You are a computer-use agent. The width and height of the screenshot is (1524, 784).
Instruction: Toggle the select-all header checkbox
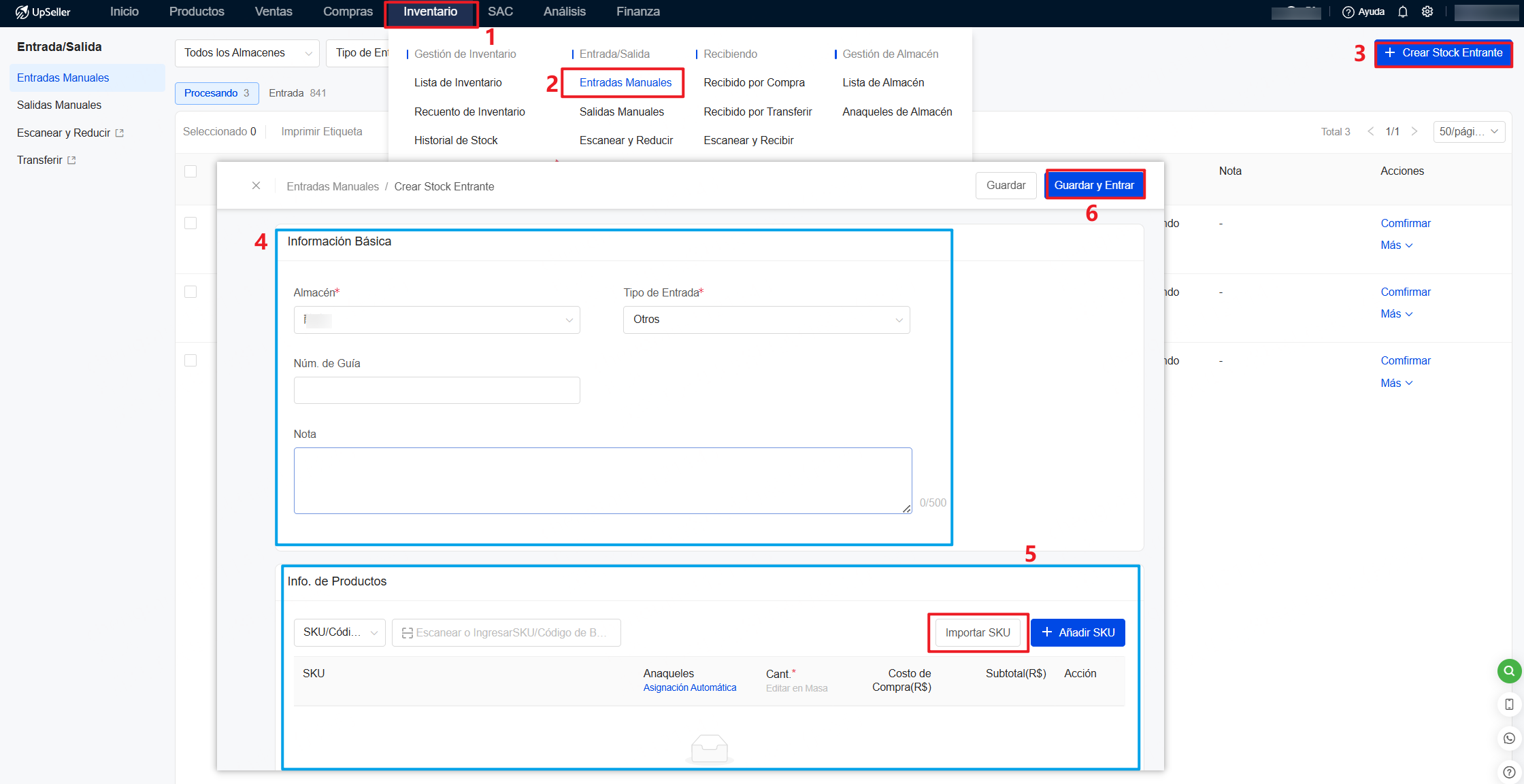[x=190, y=171]
